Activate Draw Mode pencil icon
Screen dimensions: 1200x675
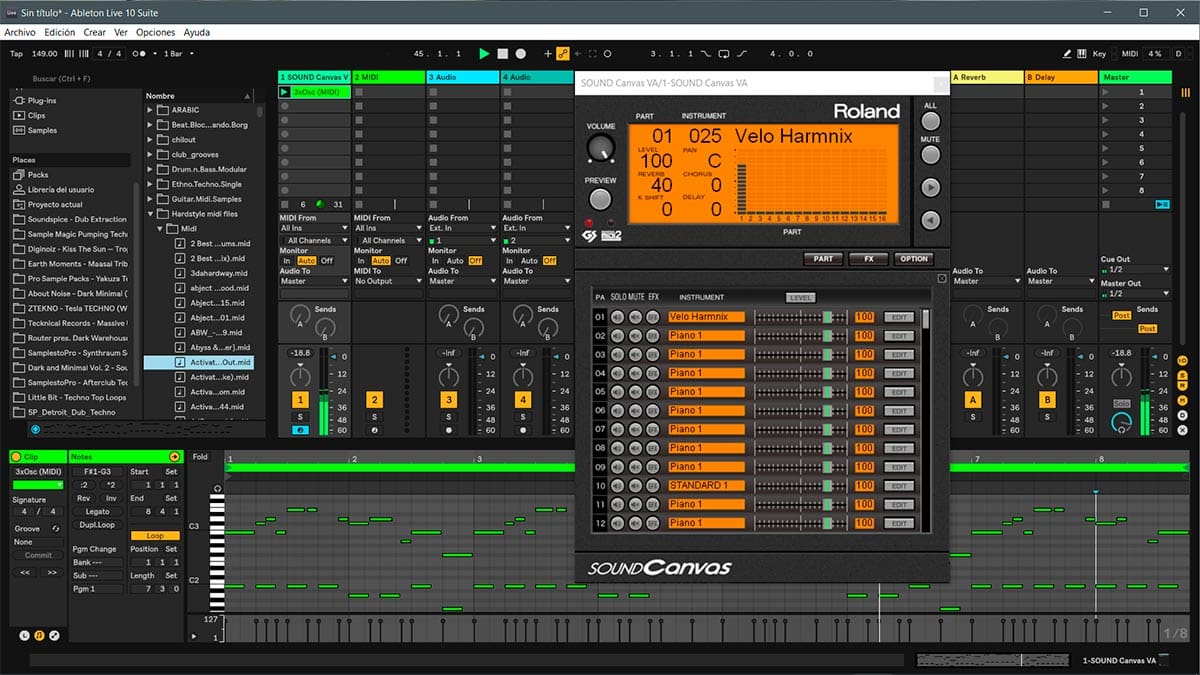pos(1067,53)
